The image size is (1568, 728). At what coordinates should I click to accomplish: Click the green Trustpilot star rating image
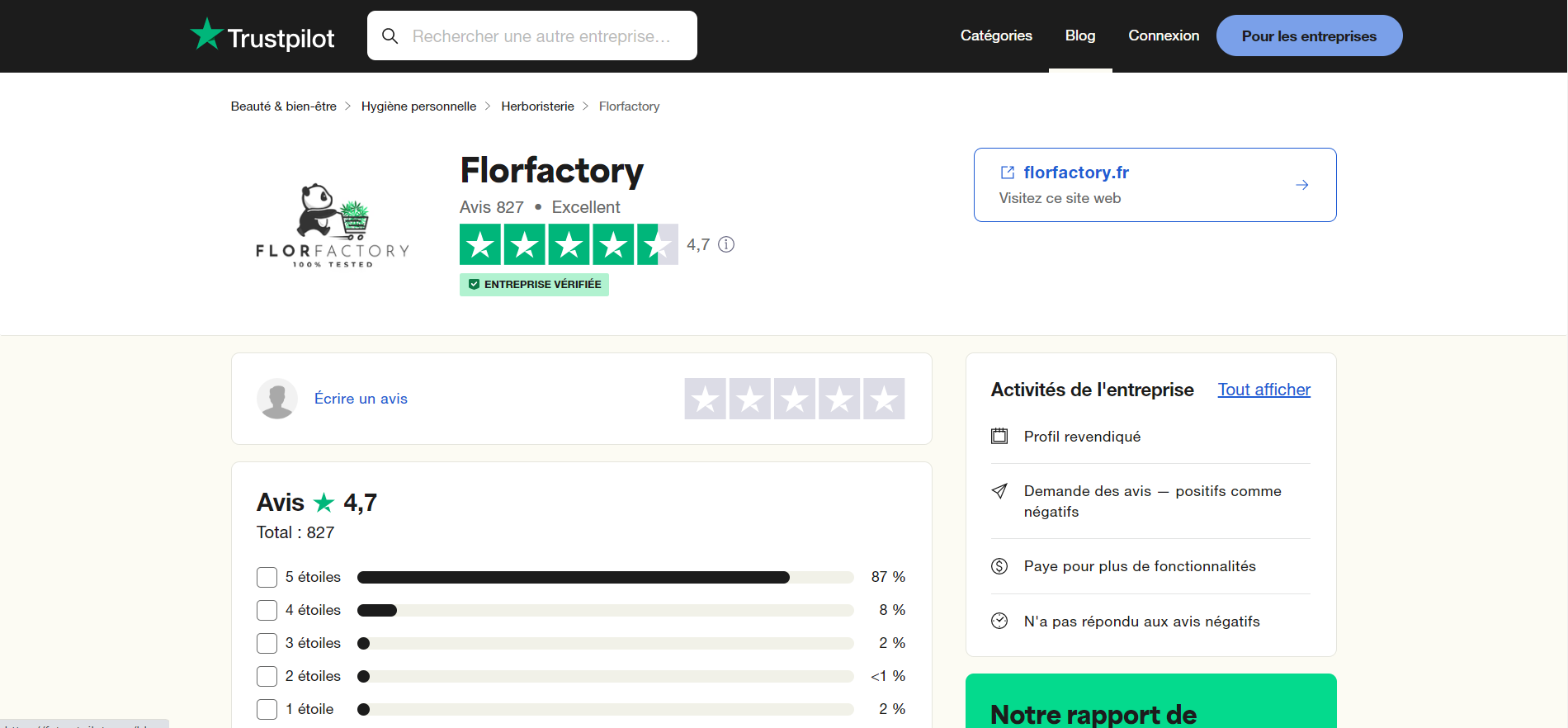click(569, 244)
